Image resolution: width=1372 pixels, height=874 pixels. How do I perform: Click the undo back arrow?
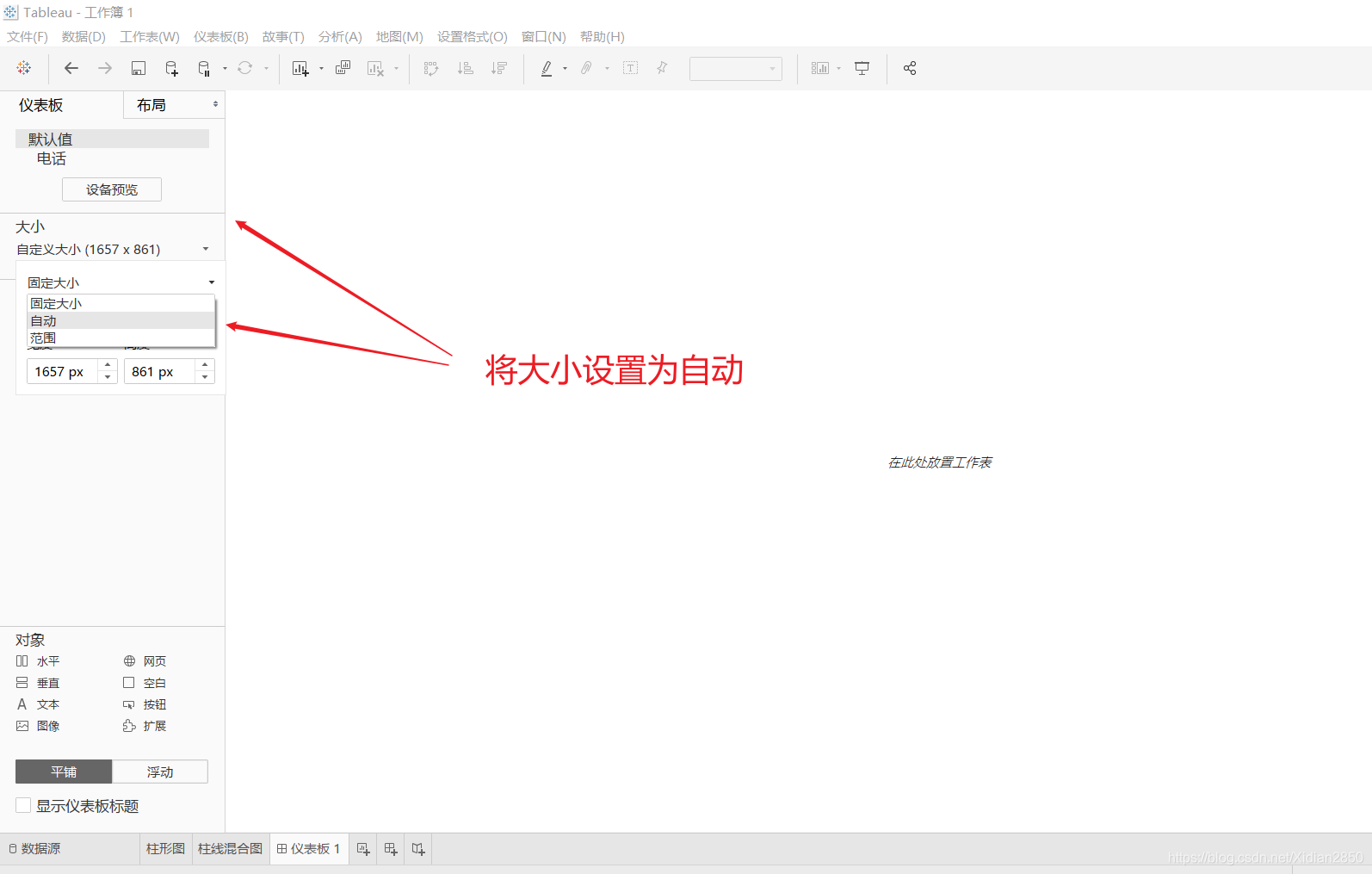click(x=71, y=68)
